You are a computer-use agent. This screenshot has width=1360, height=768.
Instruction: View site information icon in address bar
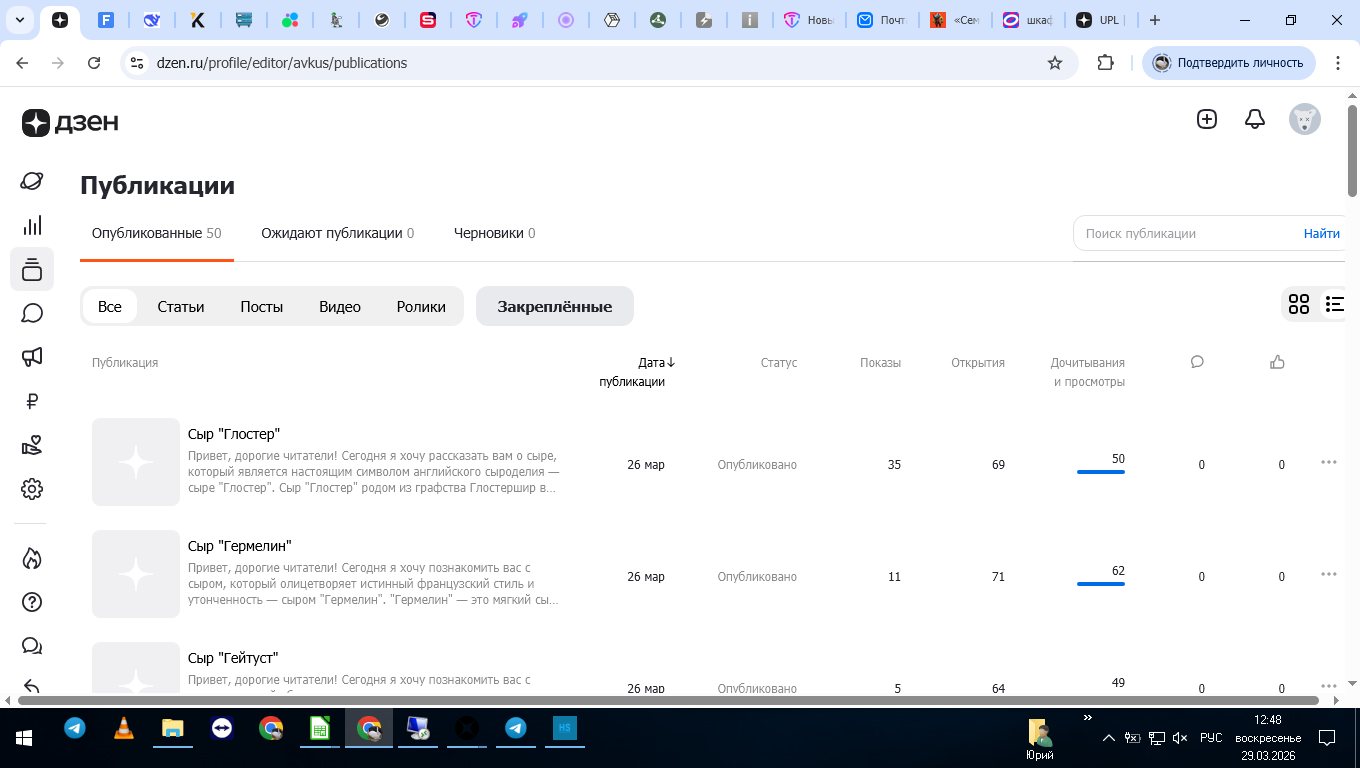point(137,63)
